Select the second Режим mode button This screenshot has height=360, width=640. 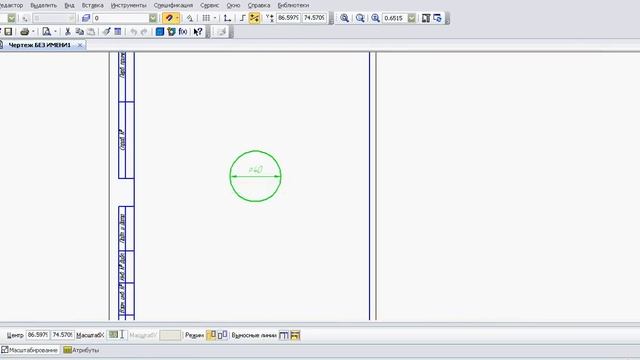tap(222, 335)
